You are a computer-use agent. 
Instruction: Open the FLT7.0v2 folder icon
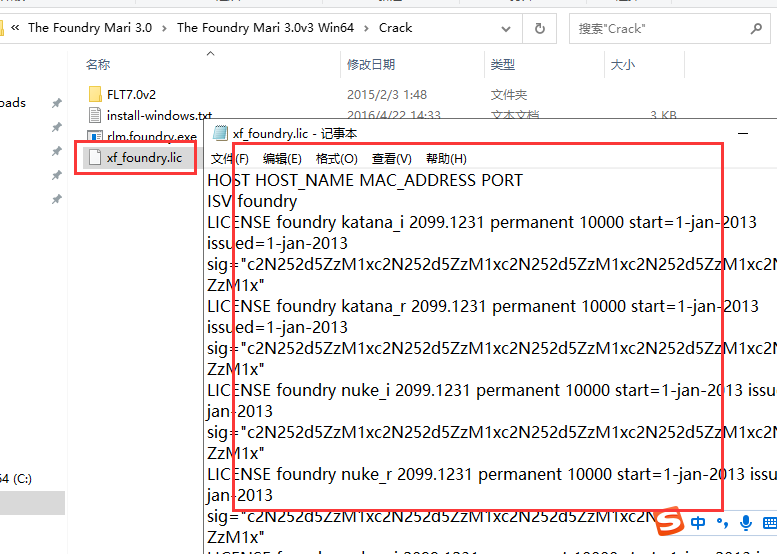pyautogui.click(x=95, y=94)
